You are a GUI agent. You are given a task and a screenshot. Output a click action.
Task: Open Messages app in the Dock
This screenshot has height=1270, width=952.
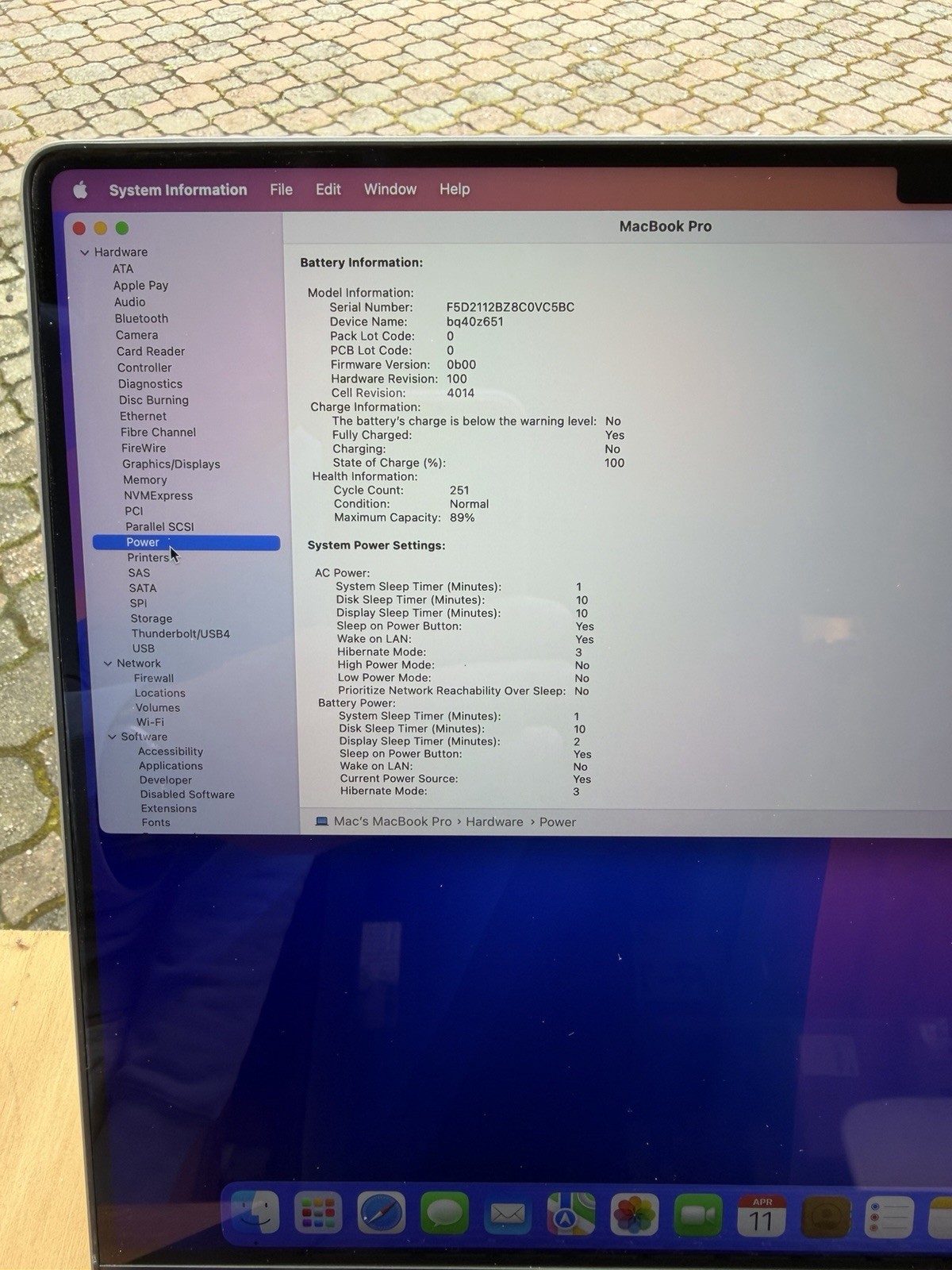pyautogui.click(x=444, y=1213)
